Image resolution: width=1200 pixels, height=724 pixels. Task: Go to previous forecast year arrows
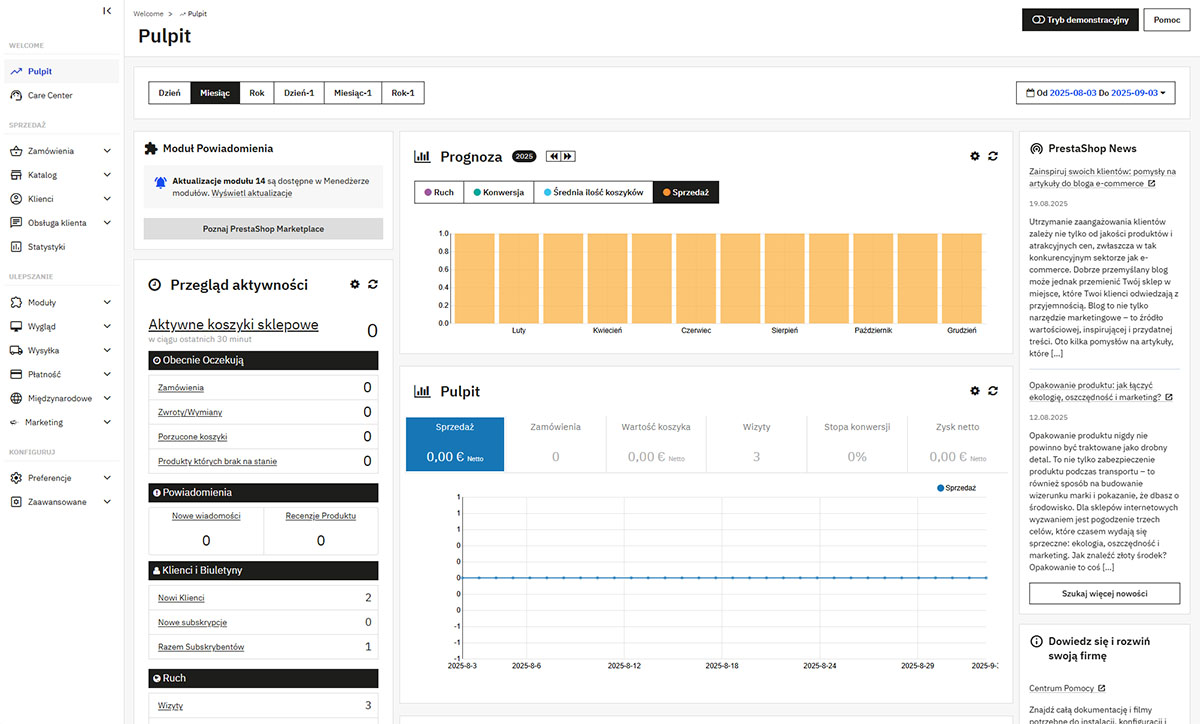point(552,156)
